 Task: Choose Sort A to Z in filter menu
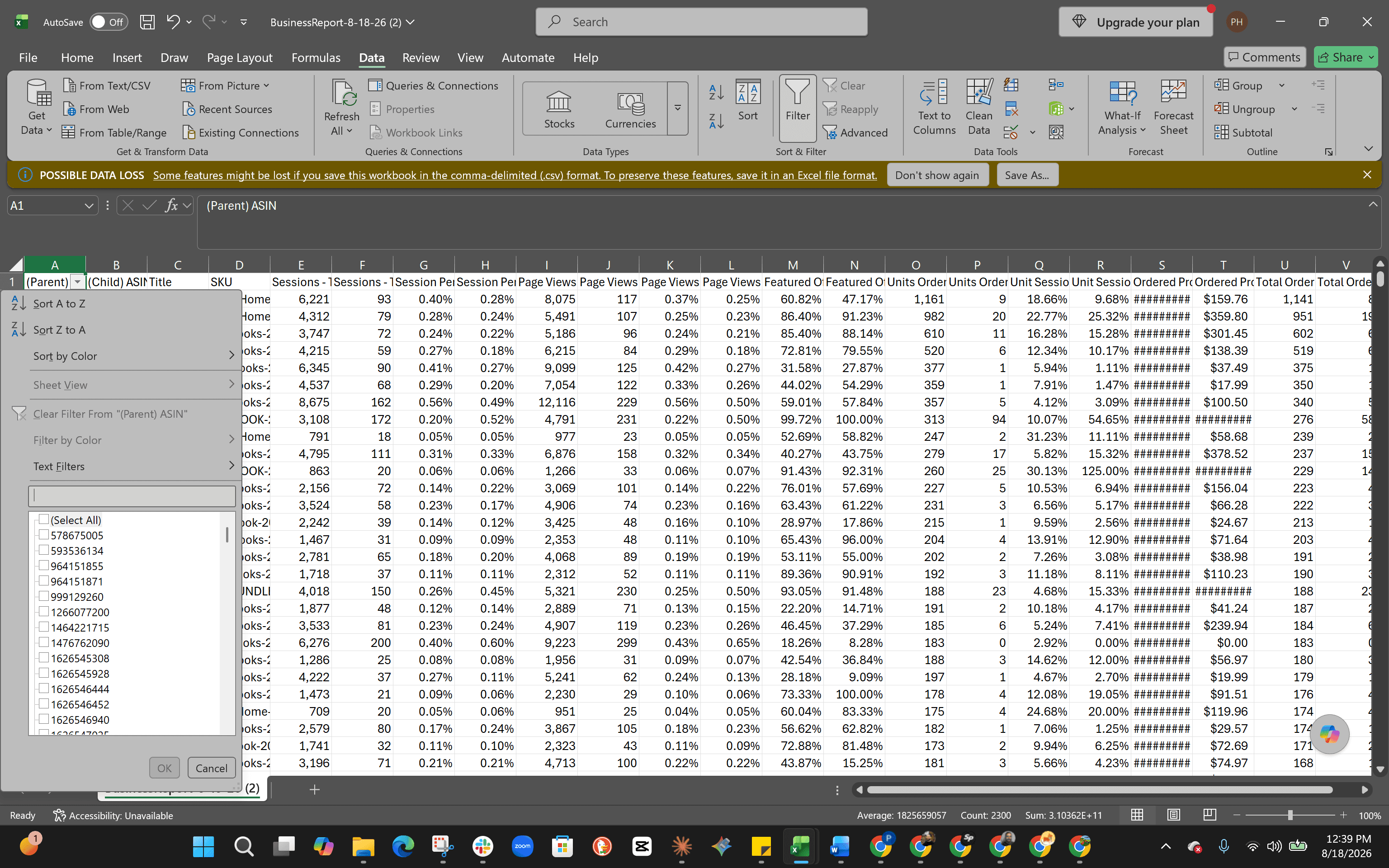tap(121, 304)
